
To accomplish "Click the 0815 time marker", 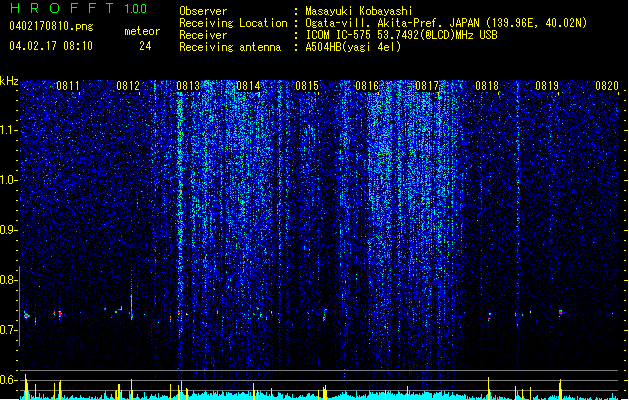I will click(x=307, y=86).
